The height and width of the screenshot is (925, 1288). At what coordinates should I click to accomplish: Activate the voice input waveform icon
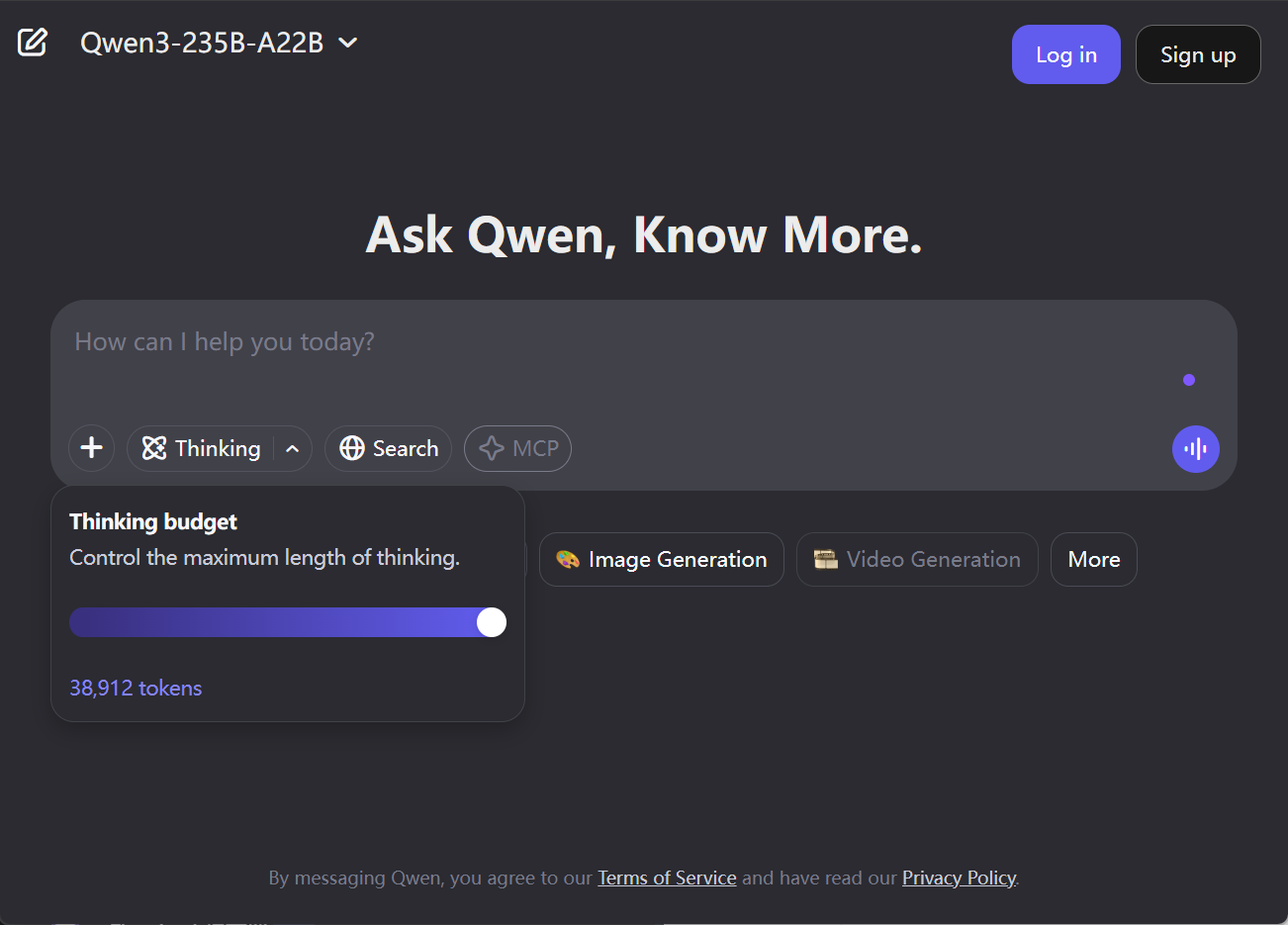[1195, 449]
